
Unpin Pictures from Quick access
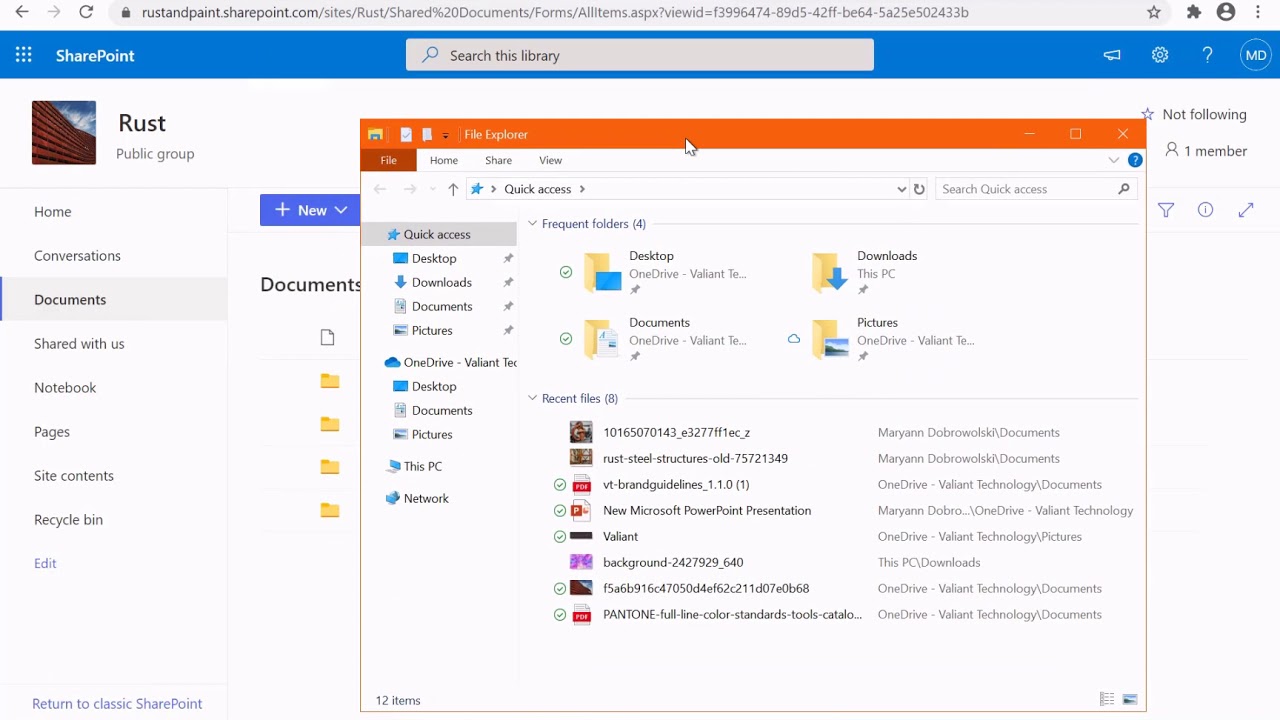pyautogui.click(x=508, y=330)
